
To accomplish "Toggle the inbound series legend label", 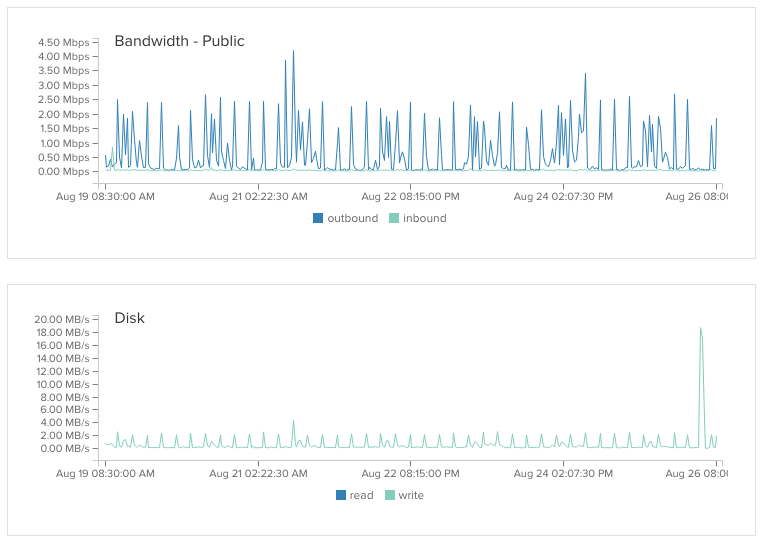I will (x=424, y=218).
